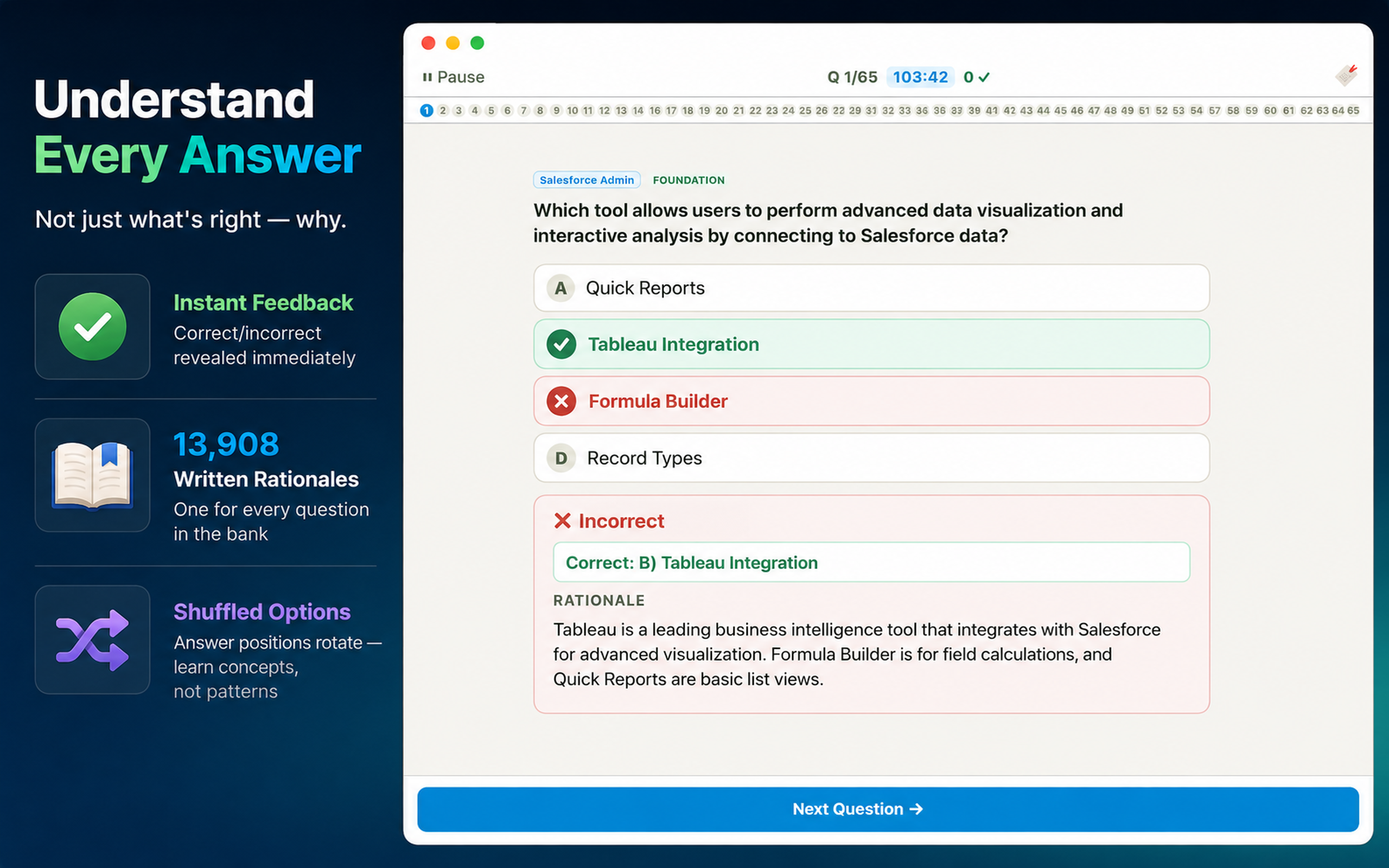Click the arrow on Next Question button
1389x868 pixels.
pyautogui.click(x=916, y=809)
